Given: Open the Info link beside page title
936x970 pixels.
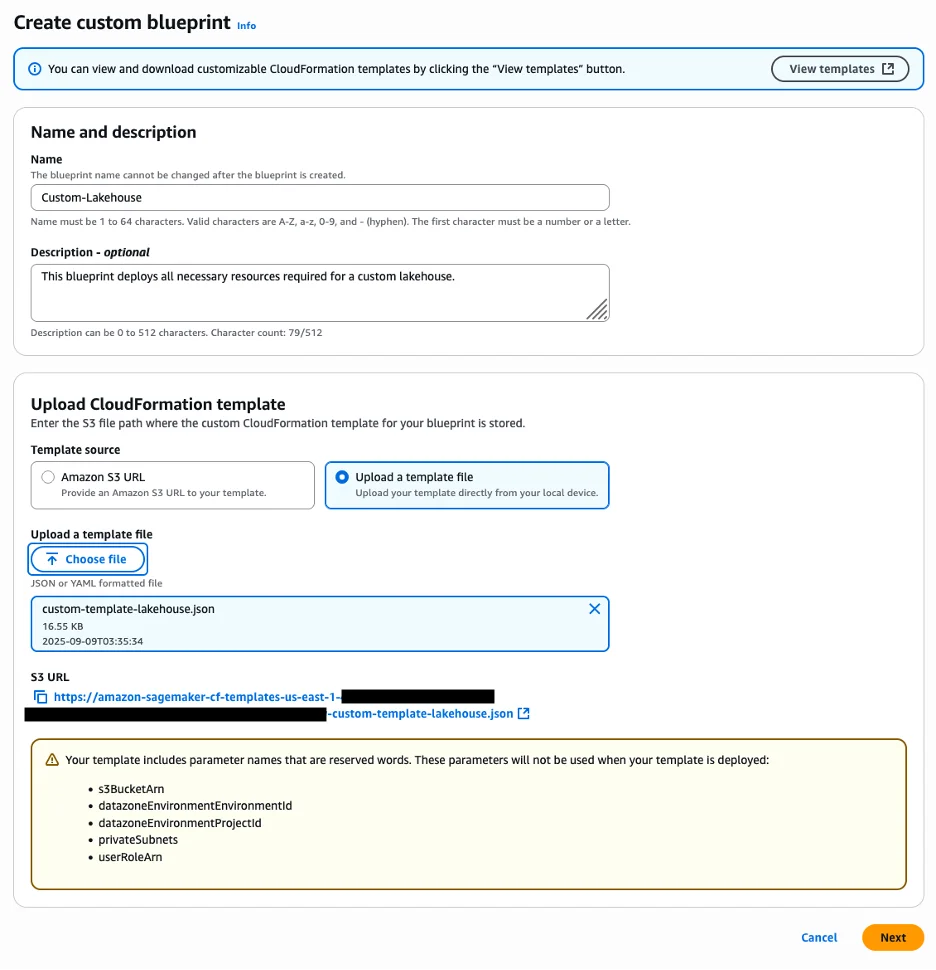Looking at the screenshot, I should (x=246, y=26).
